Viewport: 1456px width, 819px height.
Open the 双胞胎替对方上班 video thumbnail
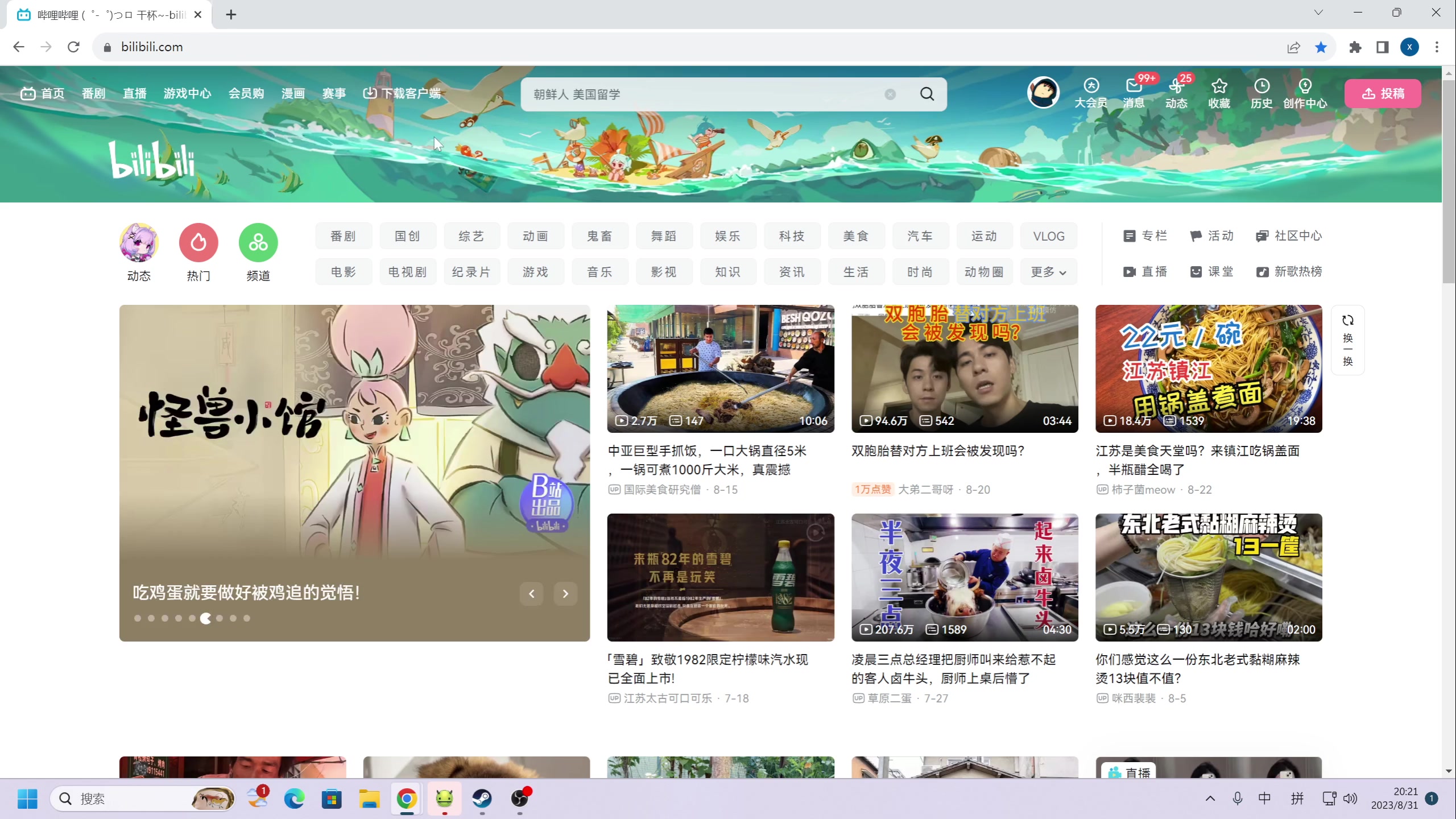pos(965,369)
